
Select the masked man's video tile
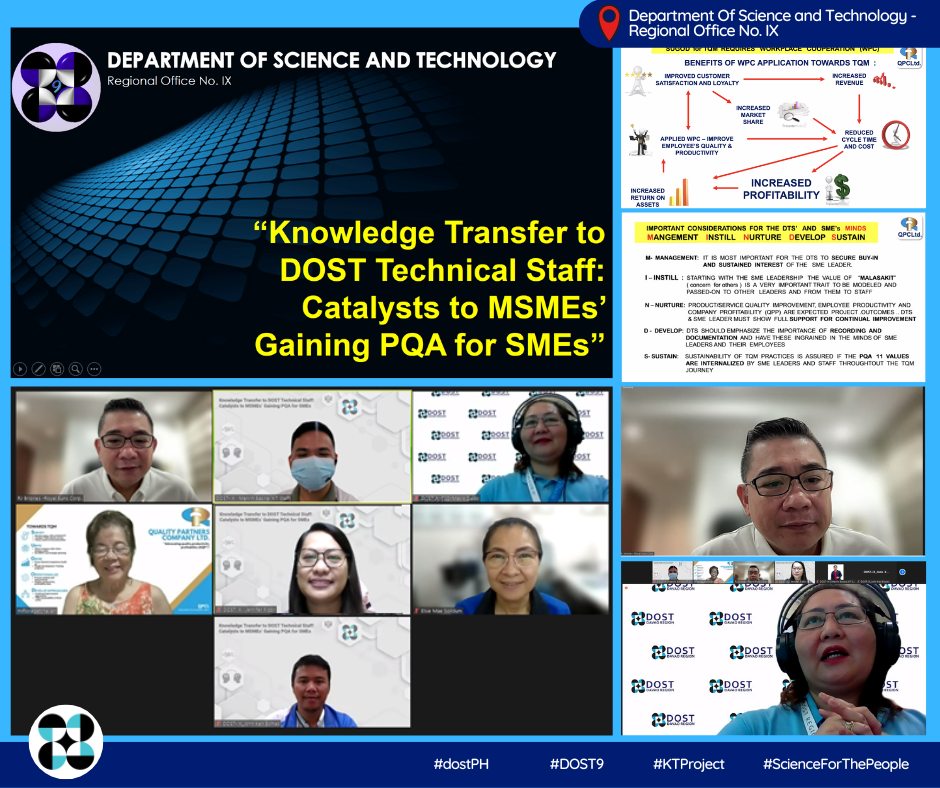click(312, 446)
